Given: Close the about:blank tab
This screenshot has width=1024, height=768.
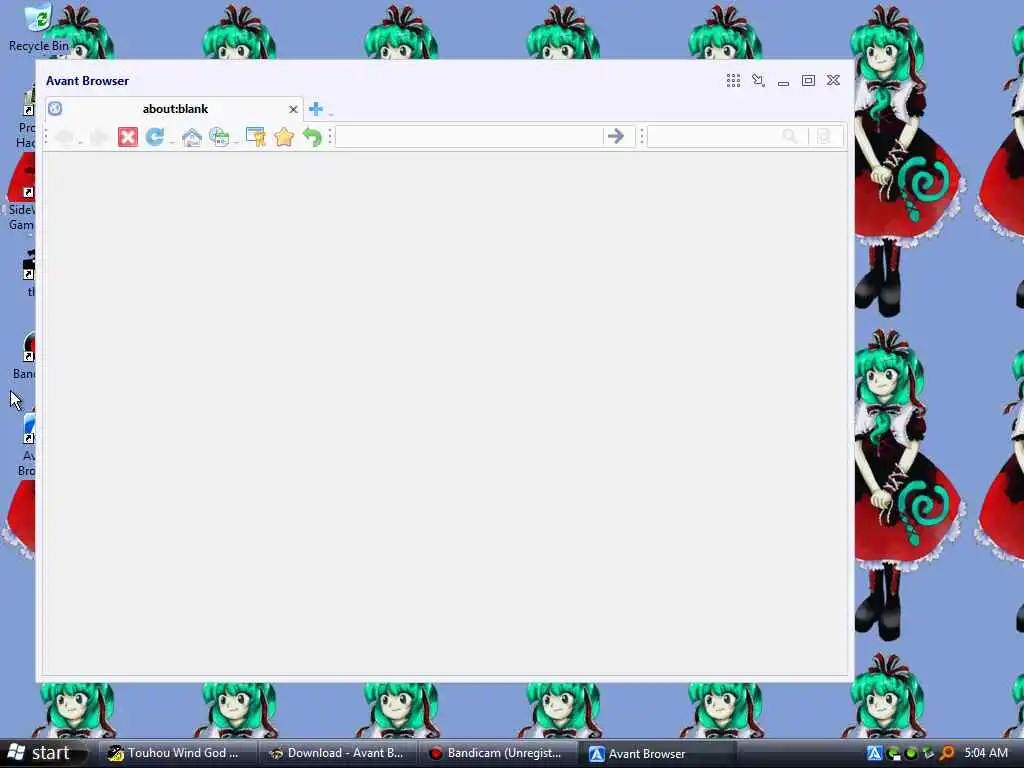Looking at the screenshot, I should tap(293, 109).
